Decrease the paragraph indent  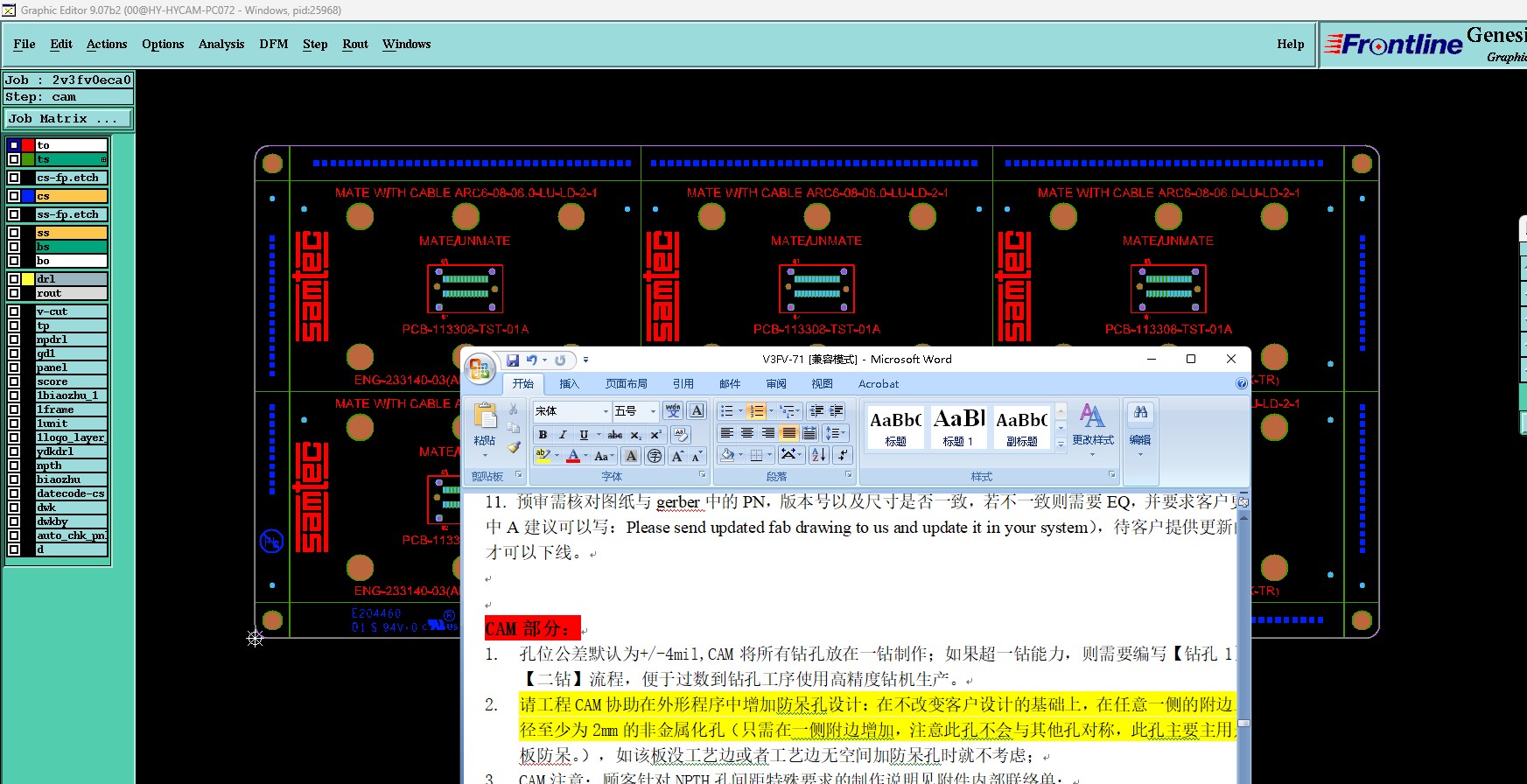click(x=816, y=410)
